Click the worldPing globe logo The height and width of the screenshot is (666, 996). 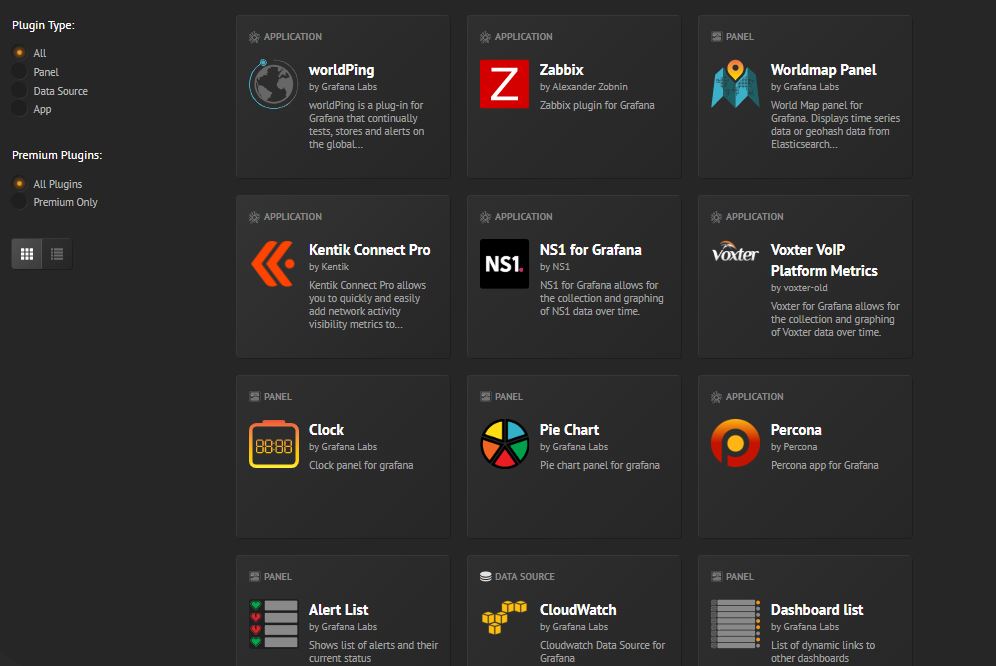[x=273, y=84]
